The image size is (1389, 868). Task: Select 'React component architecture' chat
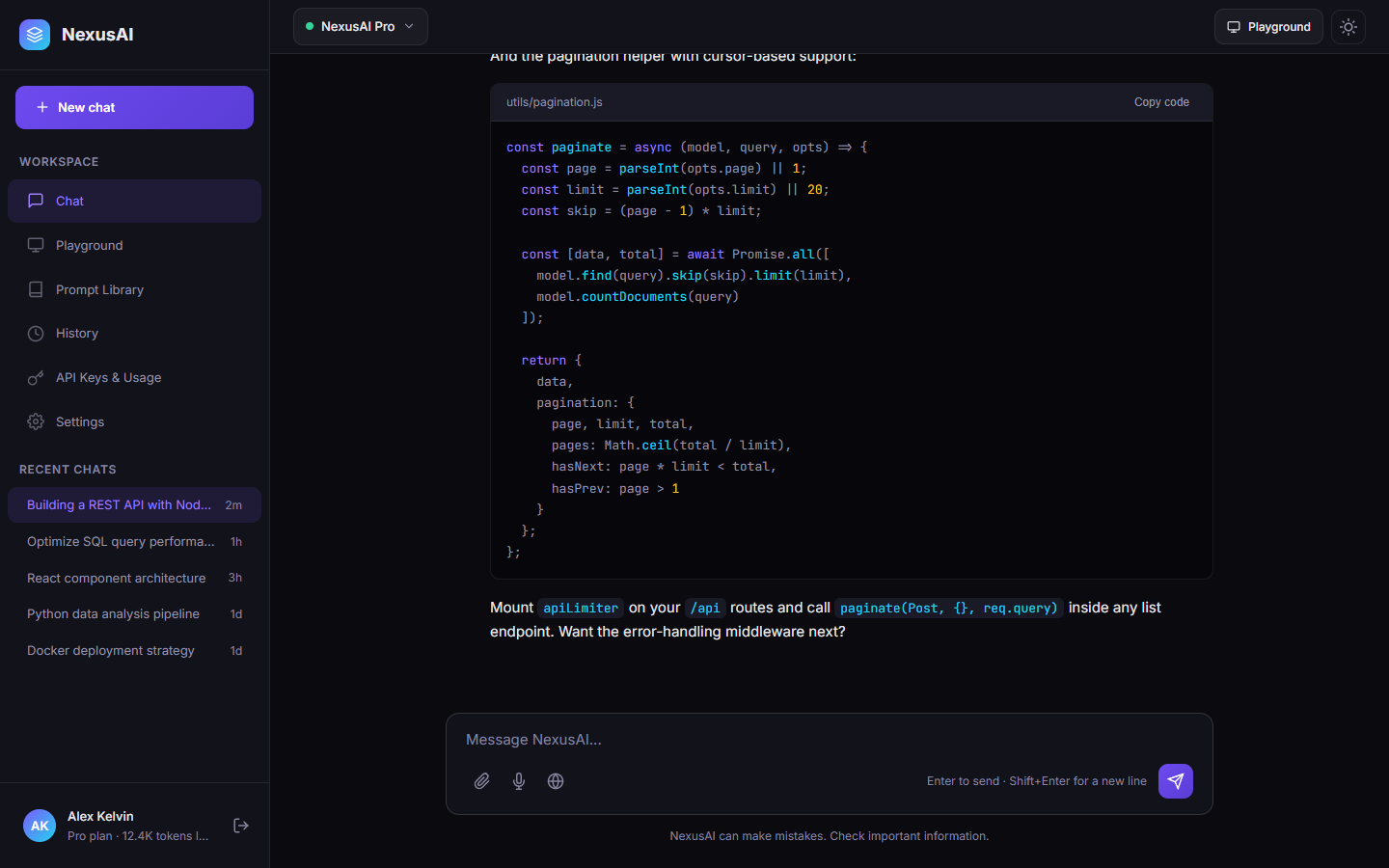point(134,578)
